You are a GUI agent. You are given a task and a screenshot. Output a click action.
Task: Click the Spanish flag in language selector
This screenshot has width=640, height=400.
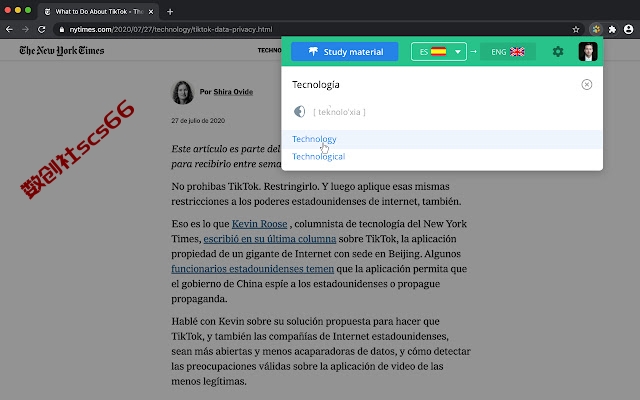click(438, 52)
